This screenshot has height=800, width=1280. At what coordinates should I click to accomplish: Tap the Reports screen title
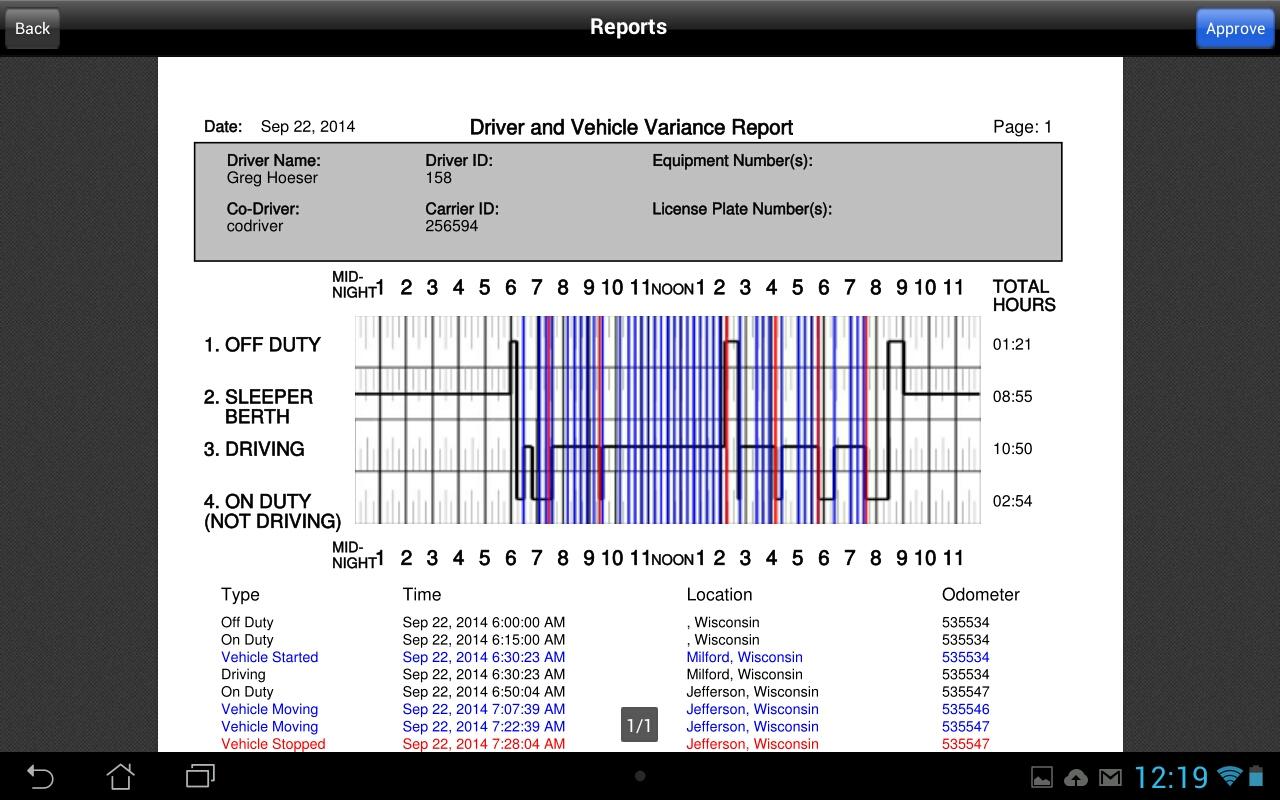628,27
